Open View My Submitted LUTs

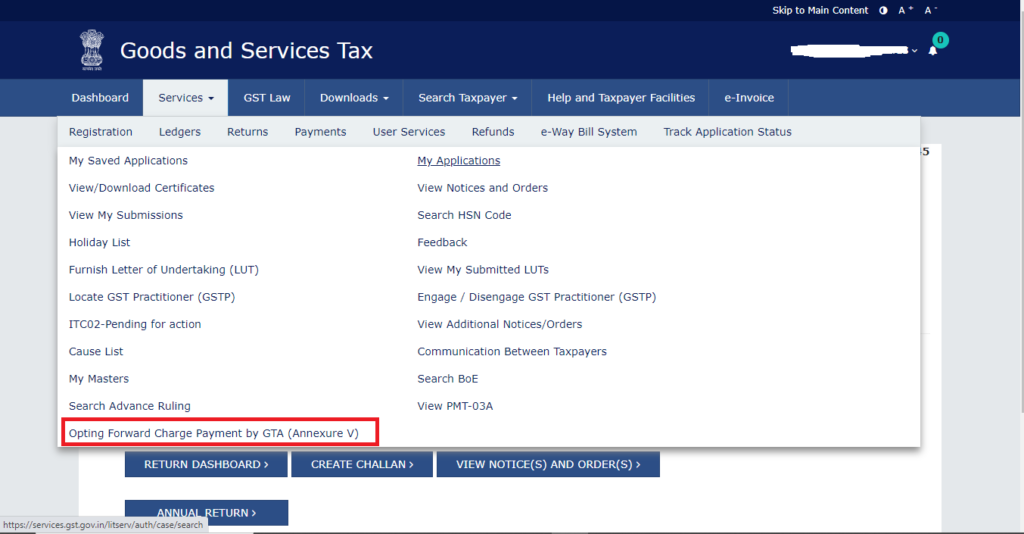click(483, 270)
